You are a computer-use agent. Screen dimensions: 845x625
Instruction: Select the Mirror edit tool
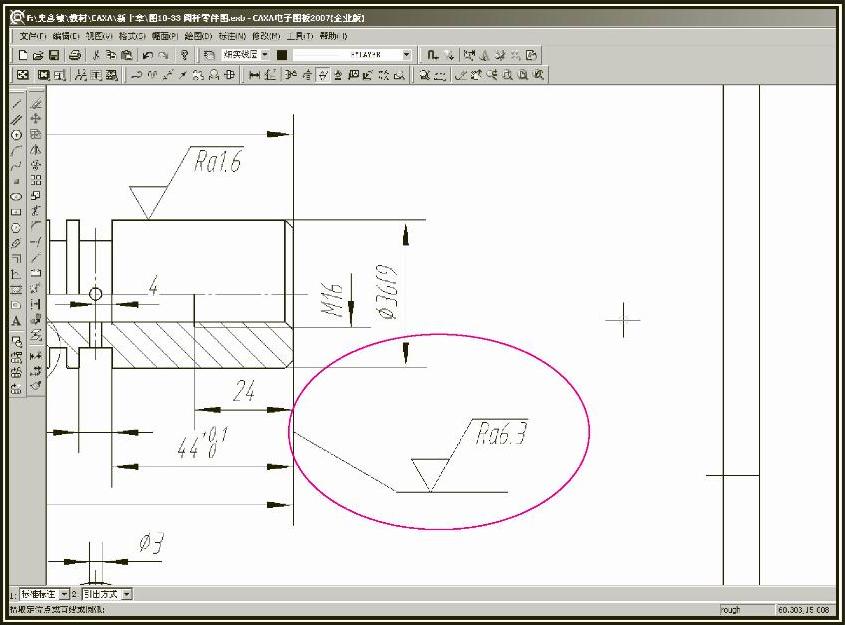[36, 150]
